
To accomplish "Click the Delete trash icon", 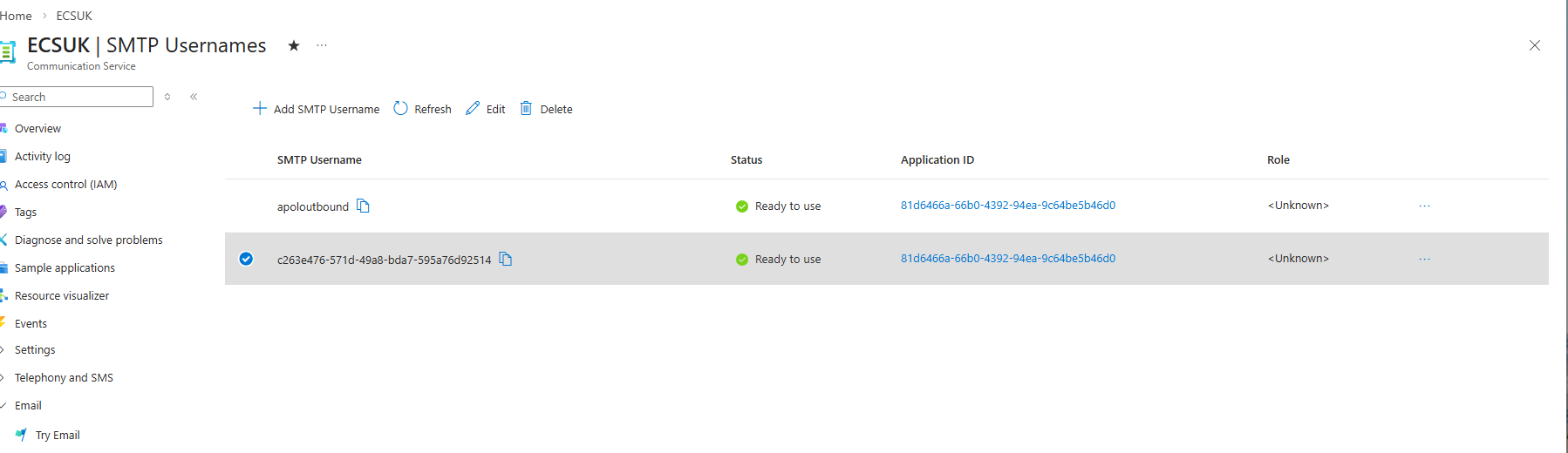I will pyautogui.click(x=526, y=108).
